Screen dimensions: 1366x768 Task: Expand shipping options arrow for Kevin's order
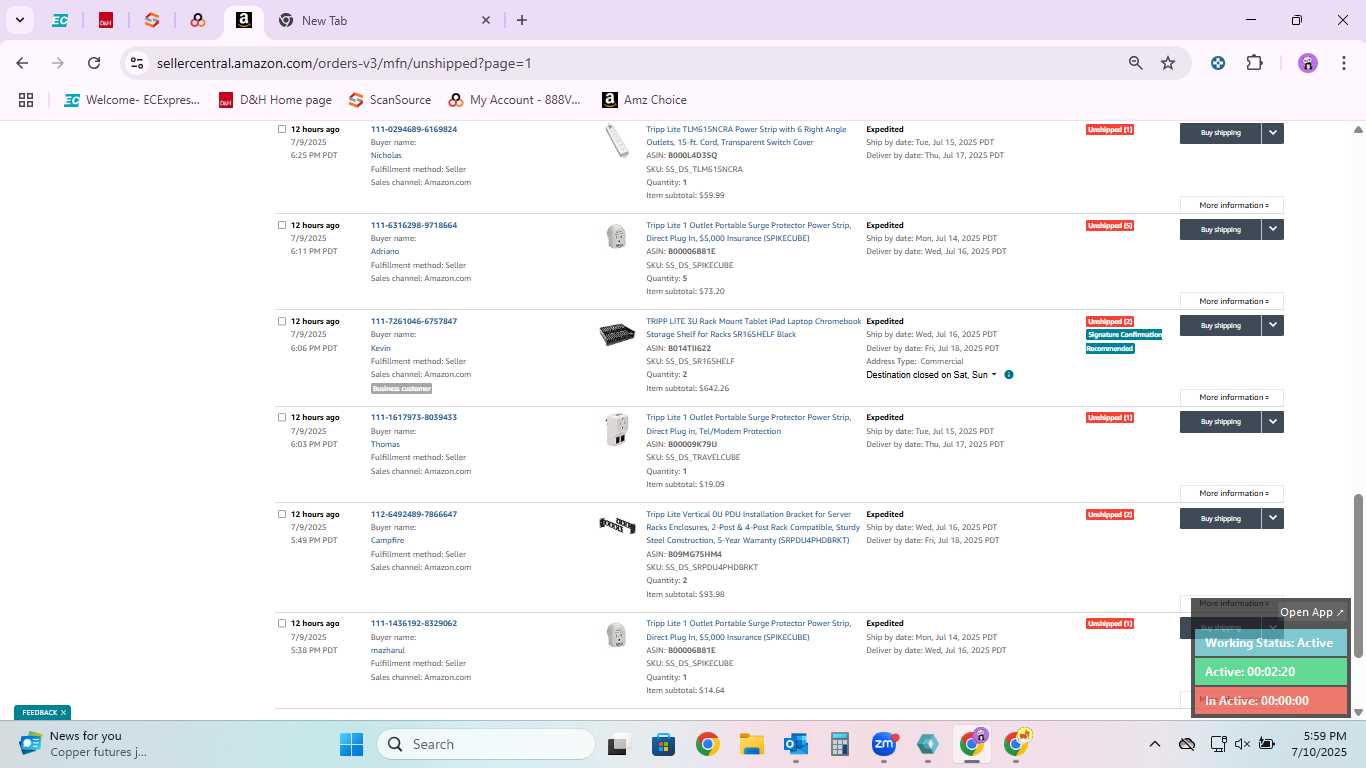pos(1272,325)
